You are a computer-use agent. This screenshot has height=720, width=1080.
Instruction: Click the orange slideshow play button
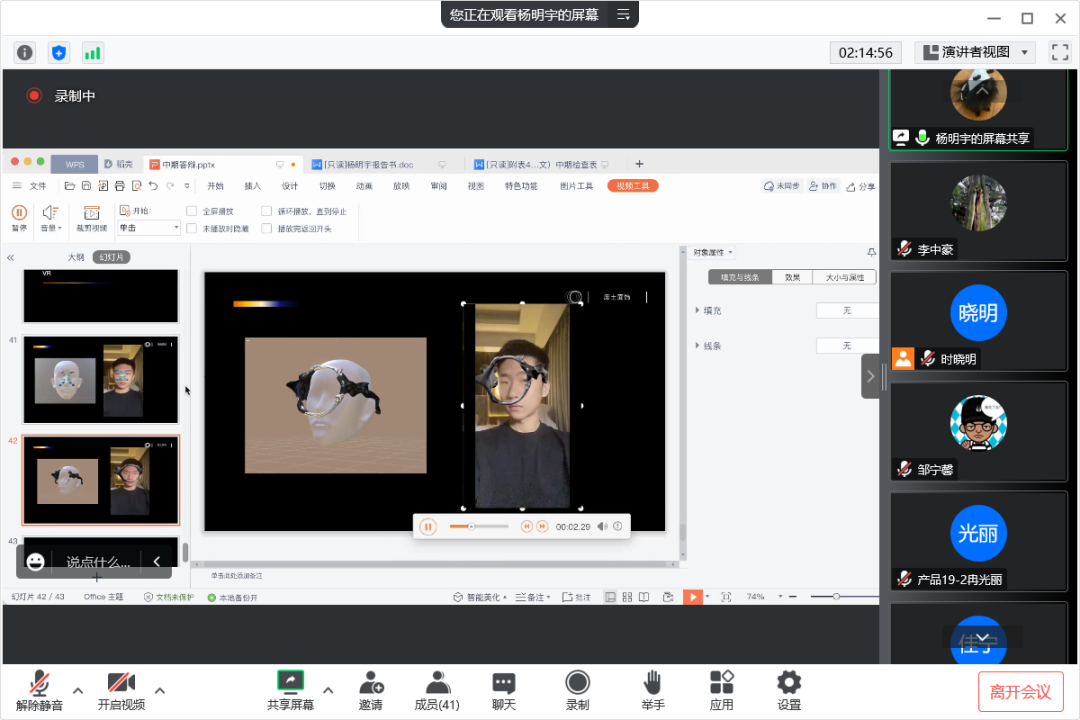[x=692, y=597]
